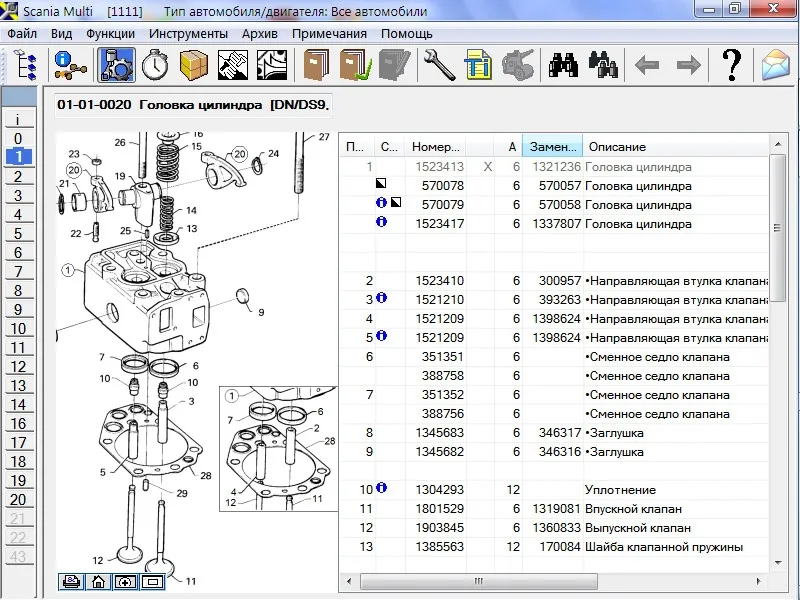Open the Помощь menu
Screen dimensions: 800x600
tap(407, 34)
